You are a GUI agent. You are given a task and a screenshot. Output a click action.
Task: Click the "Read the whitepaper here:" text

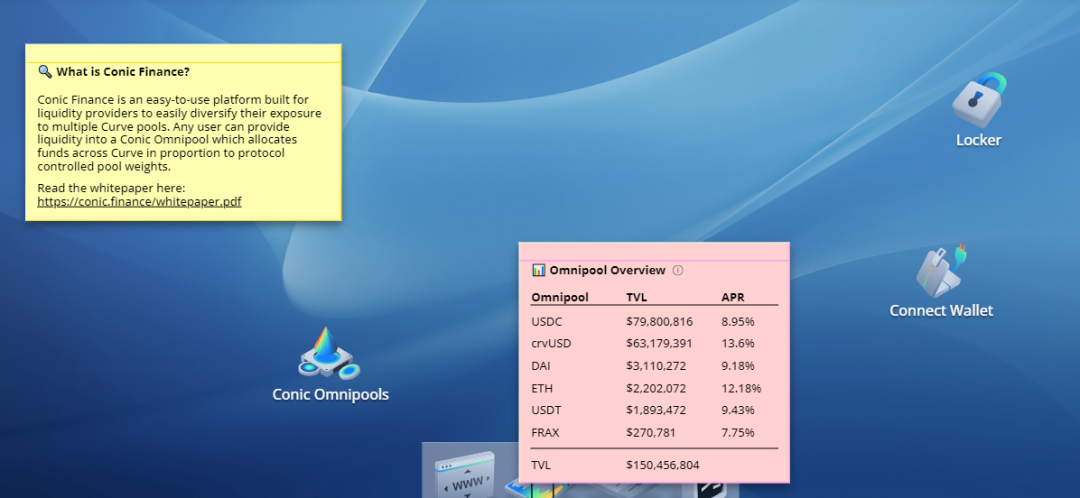click(x=111, y=188)
